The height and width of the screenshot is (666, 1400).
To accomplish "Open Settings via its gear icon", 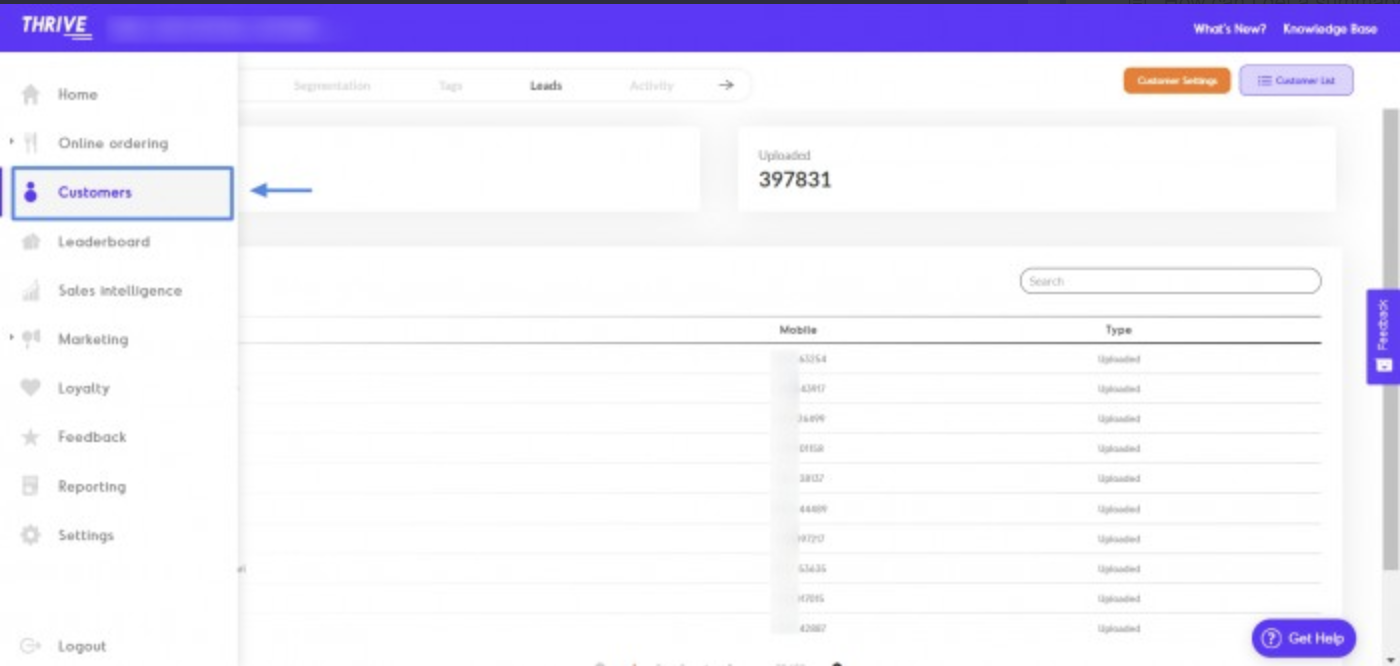I will click(31, 535).
